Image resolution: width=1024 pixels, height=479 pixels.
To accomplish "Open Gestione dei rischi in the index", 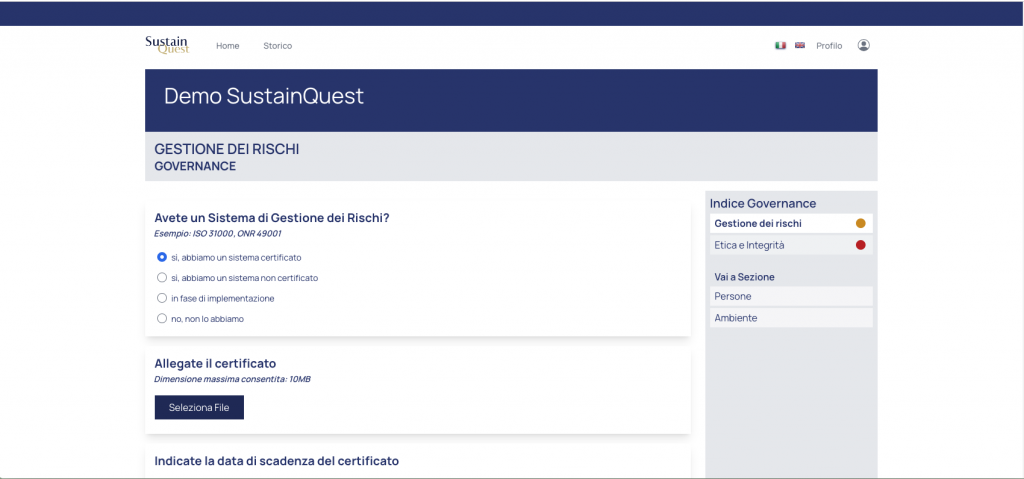I will tap(791, 223).
